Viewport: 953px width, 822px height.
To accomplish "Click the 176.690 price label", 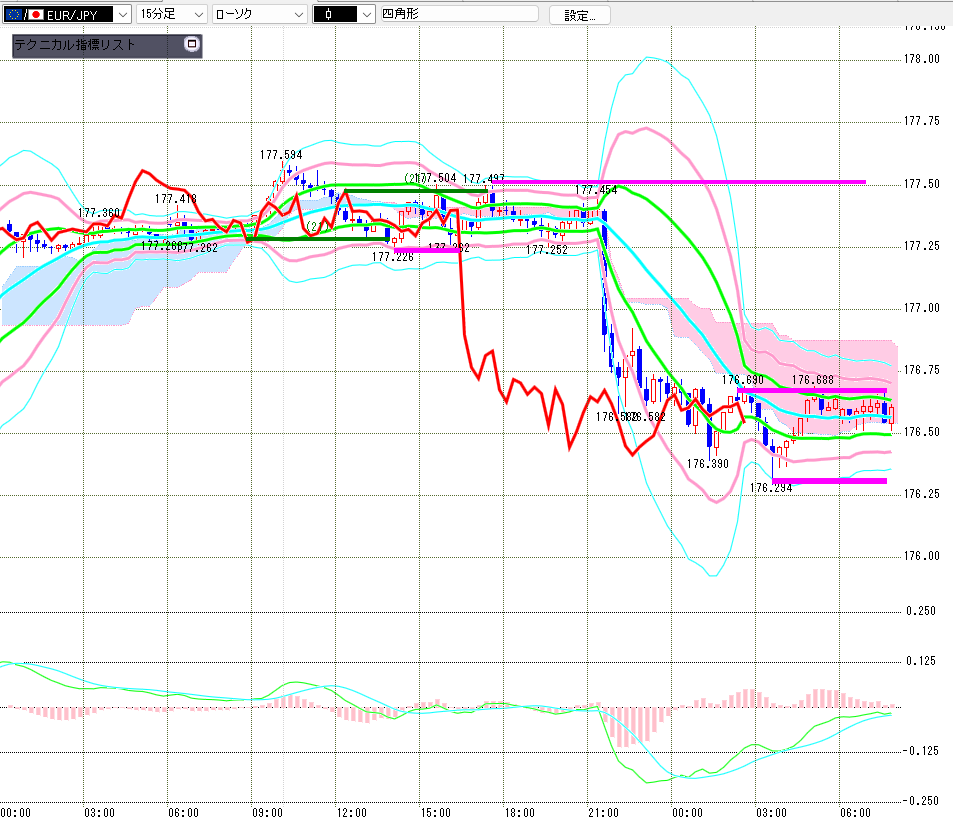I will [743, 380].
